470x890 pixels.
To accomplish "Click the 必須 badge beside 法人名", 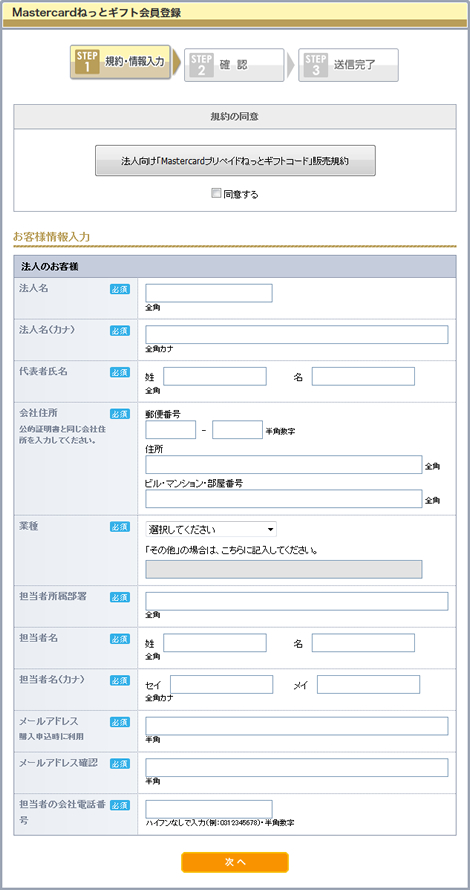I will (120, 289).
